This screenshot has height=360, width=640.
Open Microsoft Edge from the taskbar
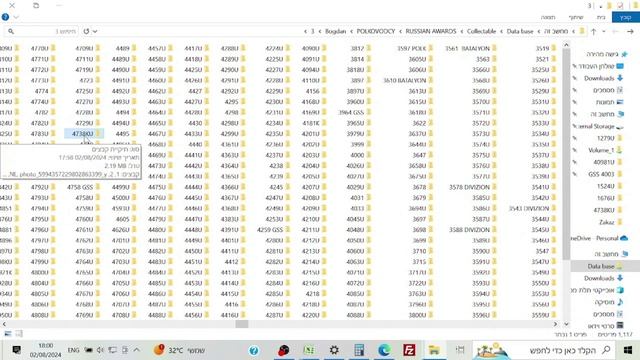384,350
